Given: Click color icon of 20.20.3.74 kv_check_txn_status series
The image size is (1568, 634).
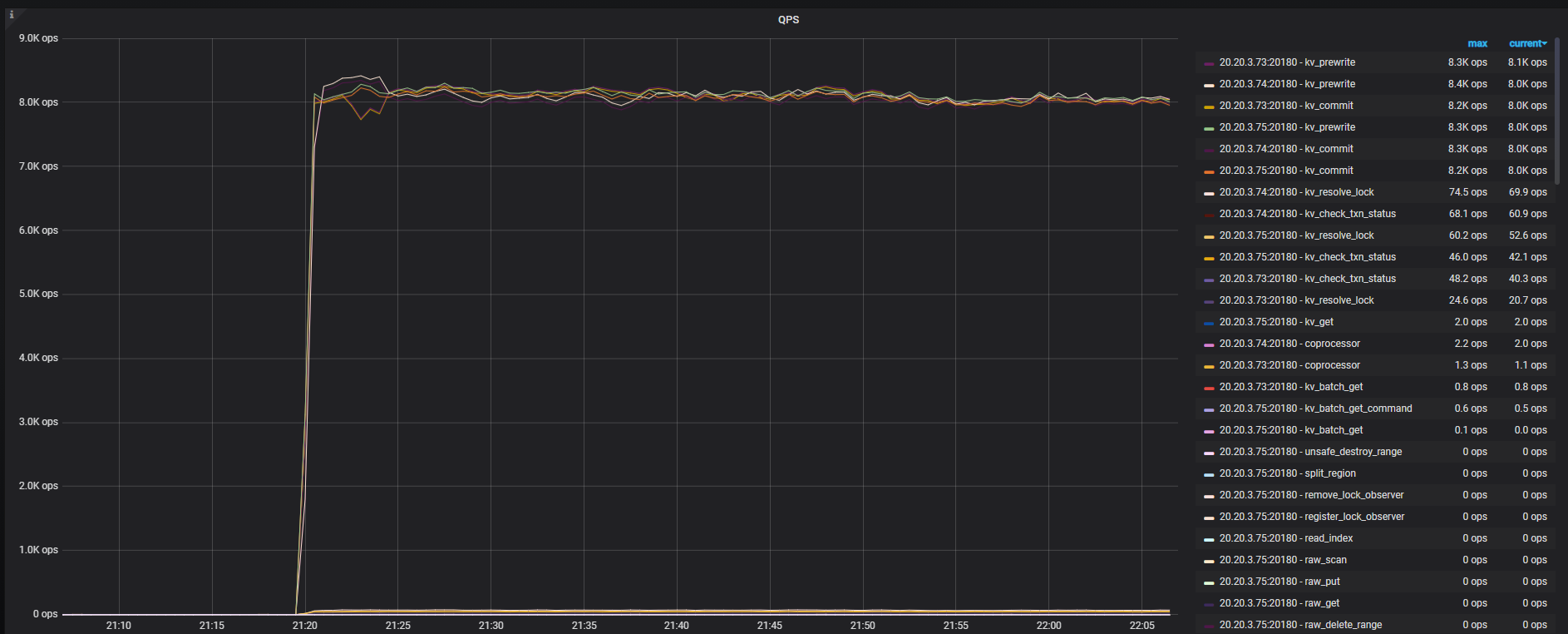Looking at the screenshot, I should coord(1209,215).
